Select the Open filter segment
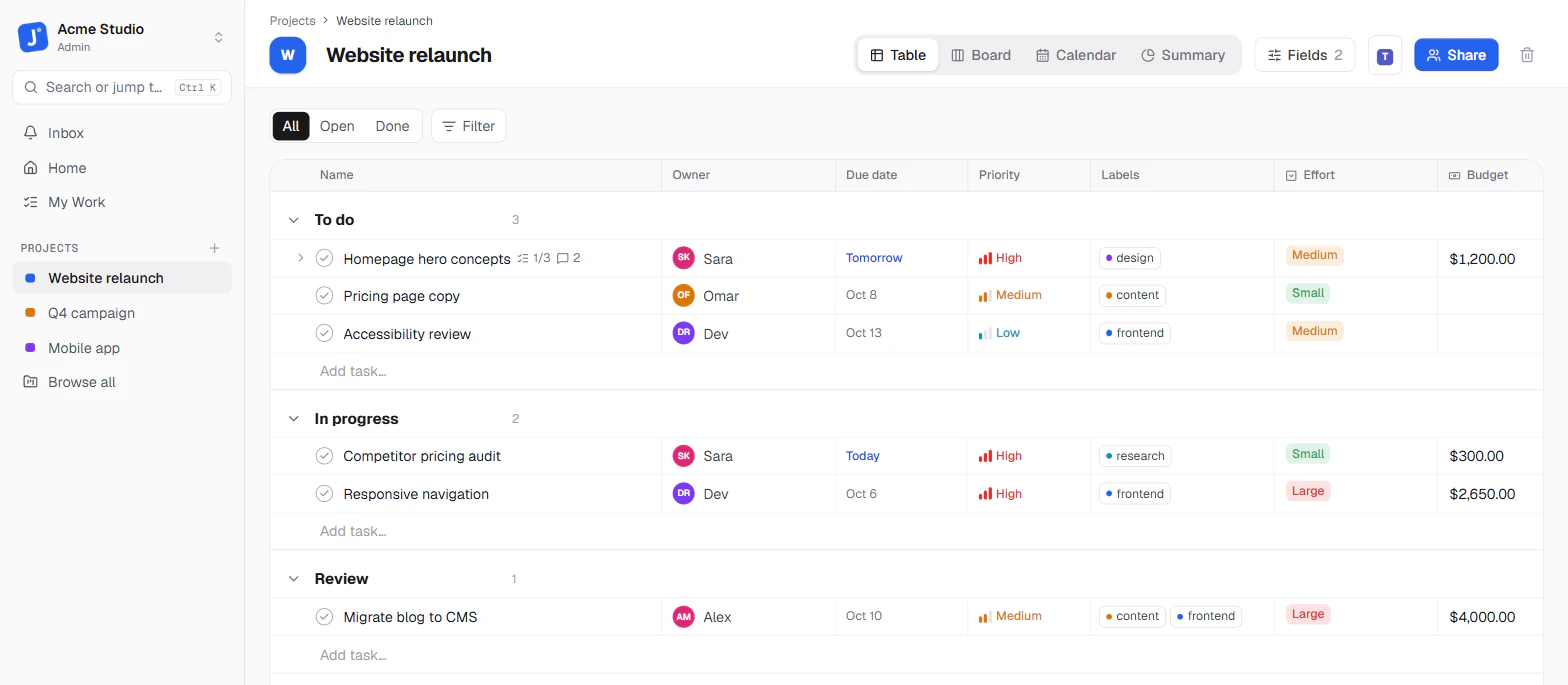 337,126
